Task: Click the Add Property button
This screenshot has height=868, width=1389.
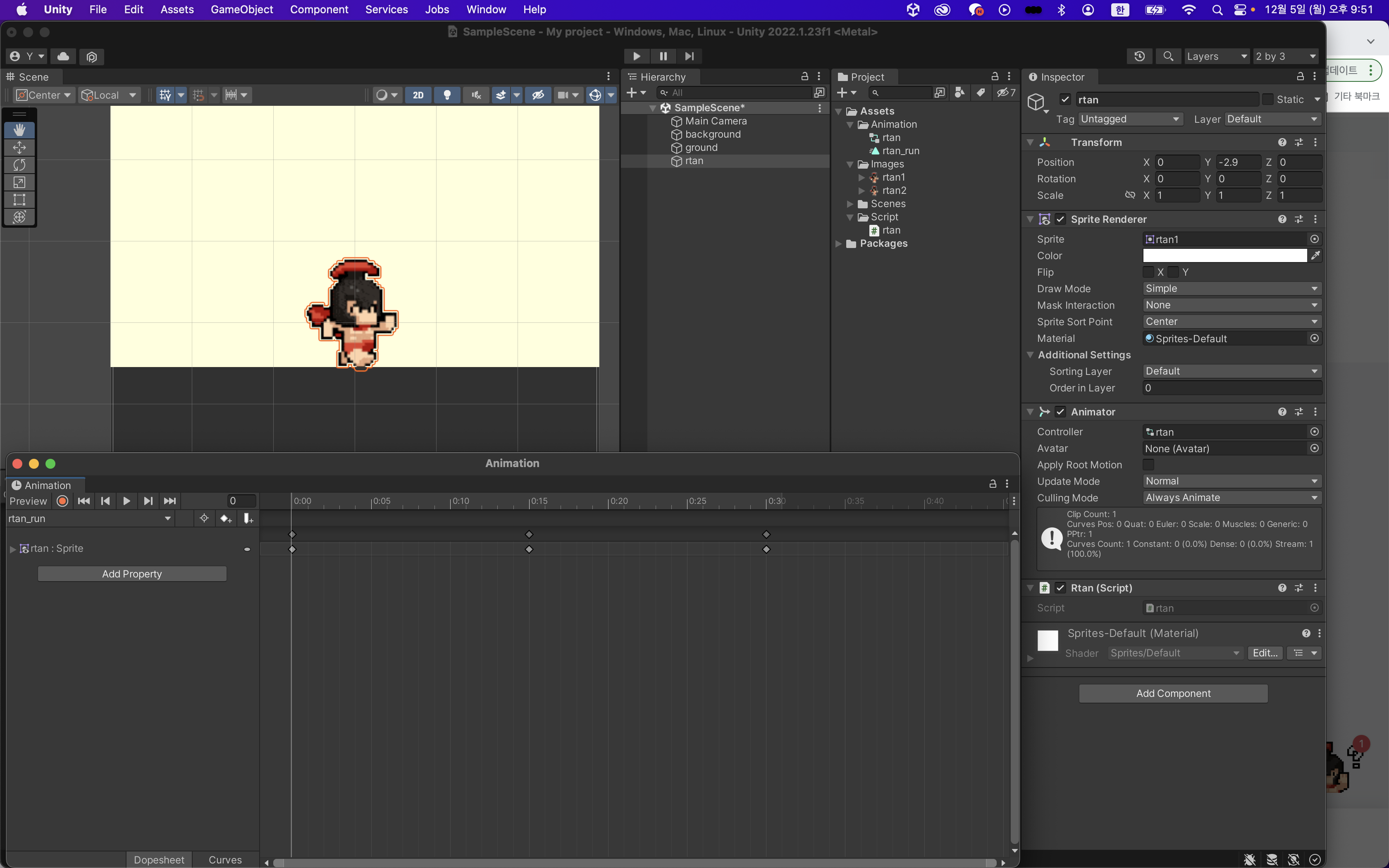Action: click(132, 574)
